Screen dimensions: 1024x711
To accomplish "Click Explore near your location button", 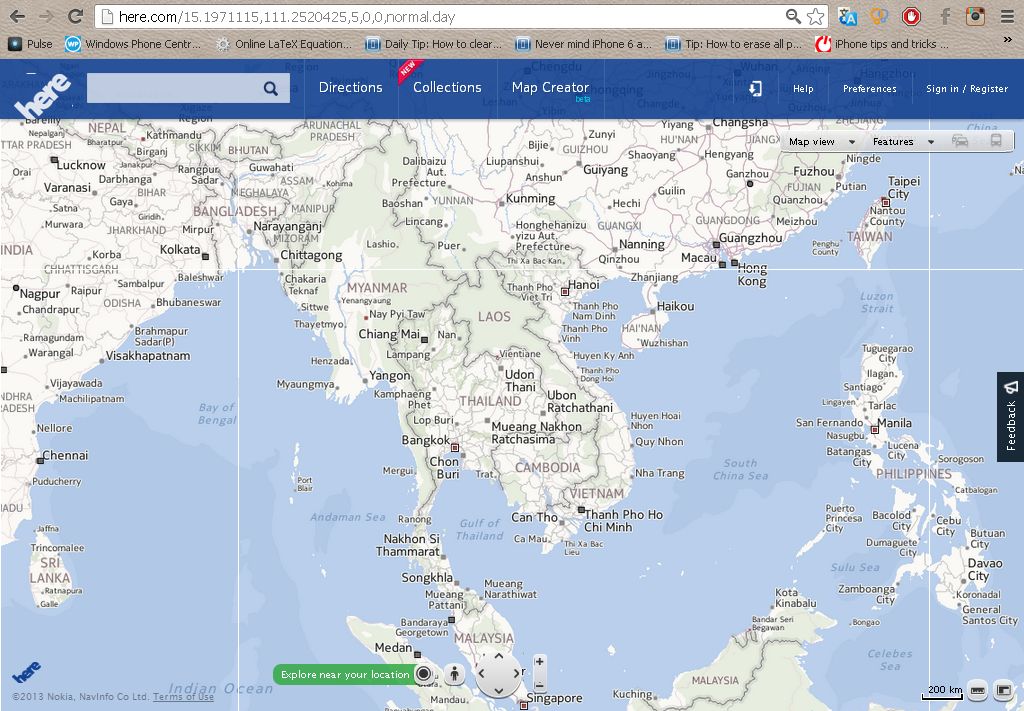I will tap(345, 674).
